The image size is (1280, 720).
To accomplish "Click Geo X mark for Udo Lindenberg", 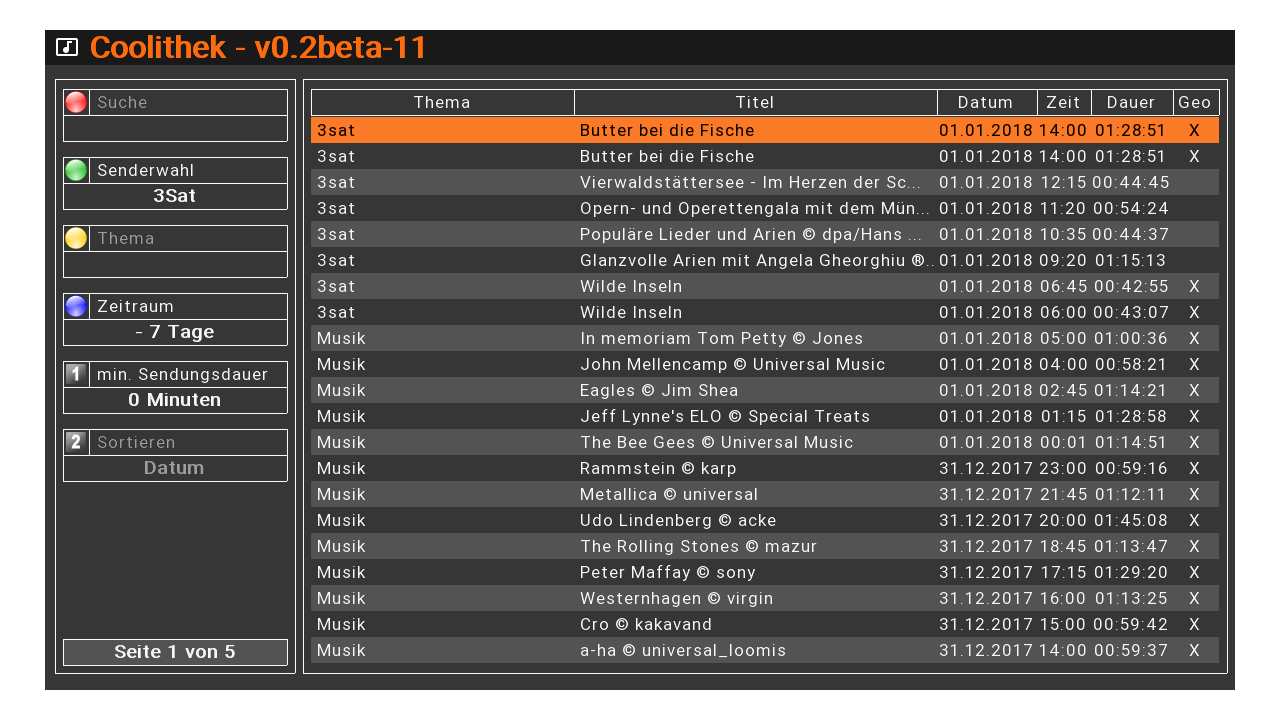I will pos(1194,520).
